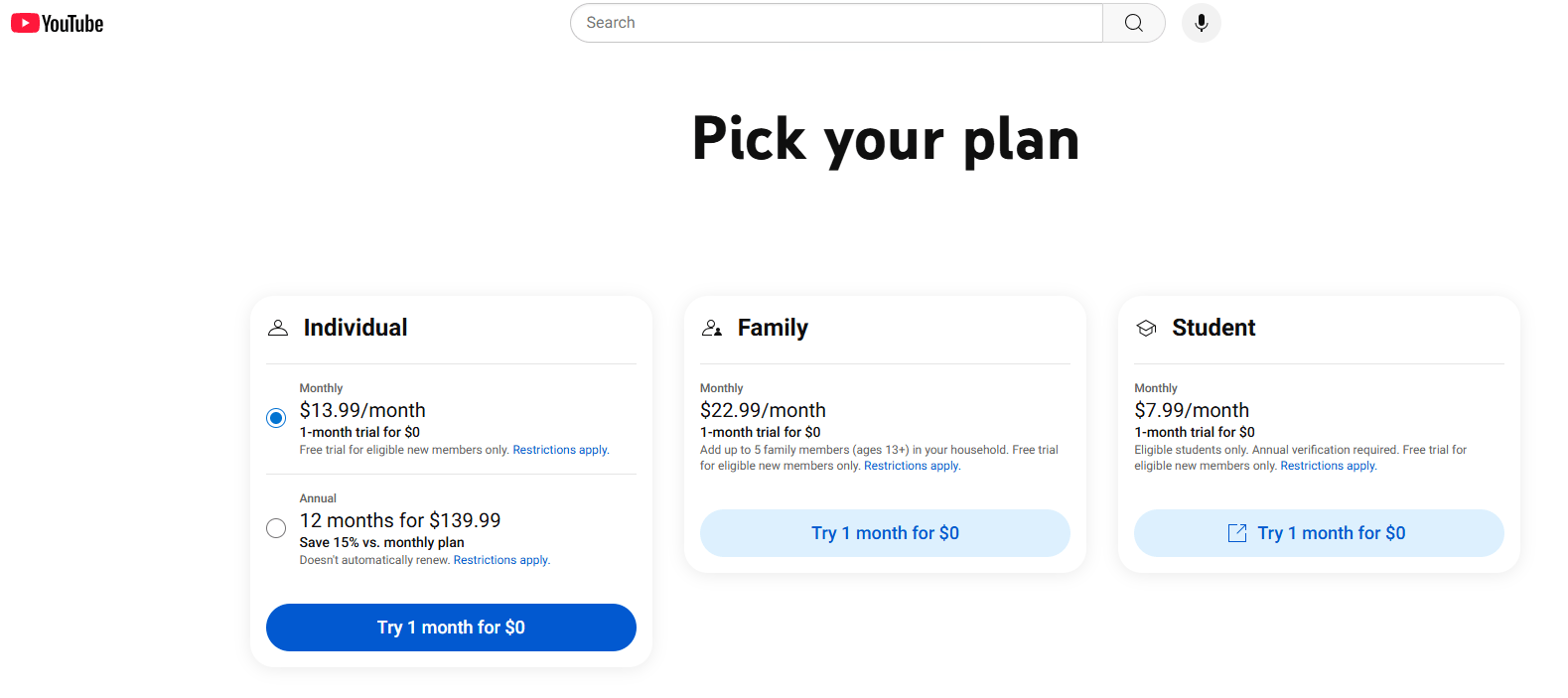The width and height of the screenshot is (1568, 698).
Task: Click the YouTube wordmark next to the logo
Action: pos(72,23)
